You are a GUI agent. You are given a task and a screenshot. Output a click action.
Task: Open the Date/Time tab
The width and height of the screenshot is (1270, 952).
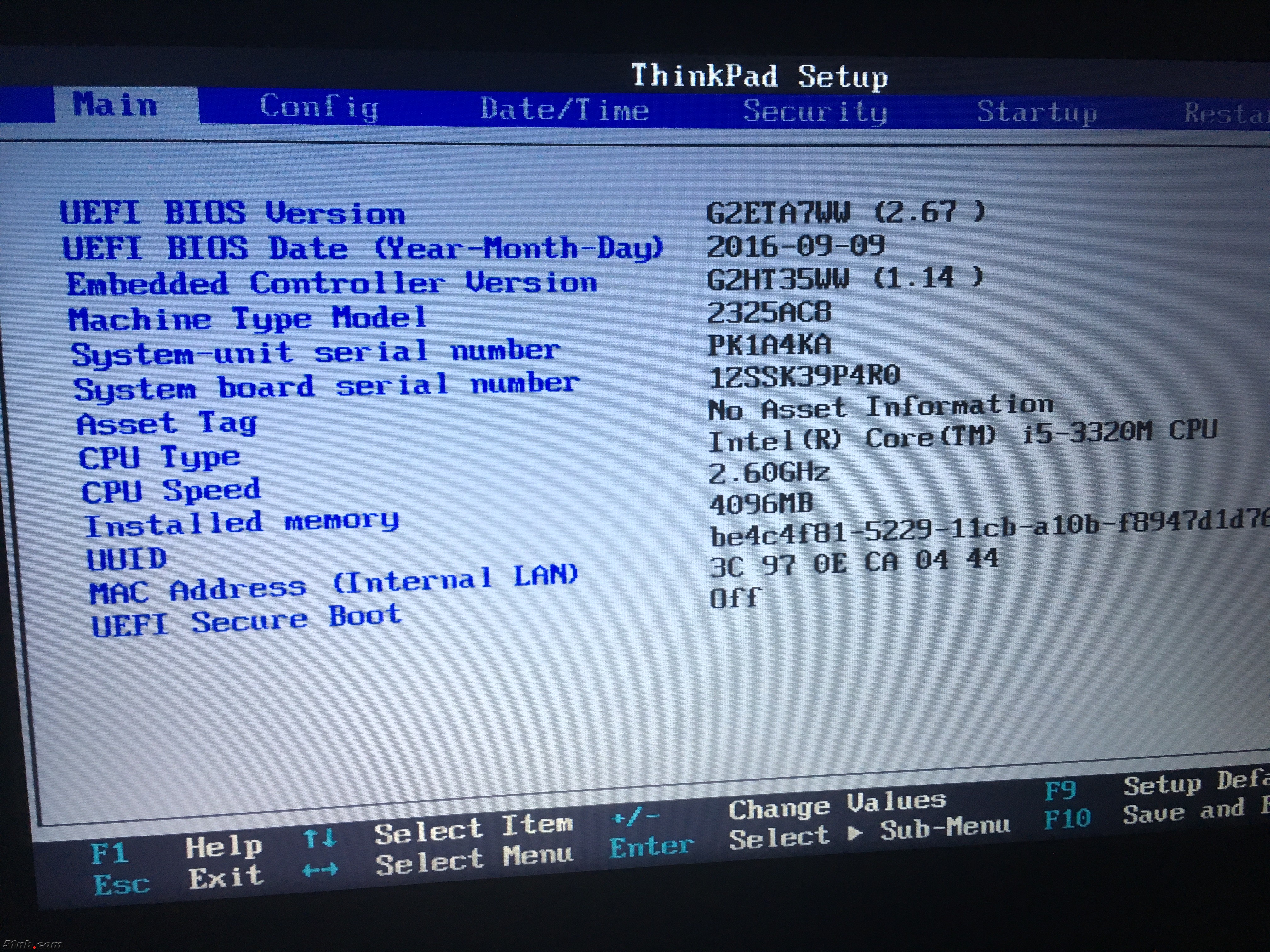point(564,109)
